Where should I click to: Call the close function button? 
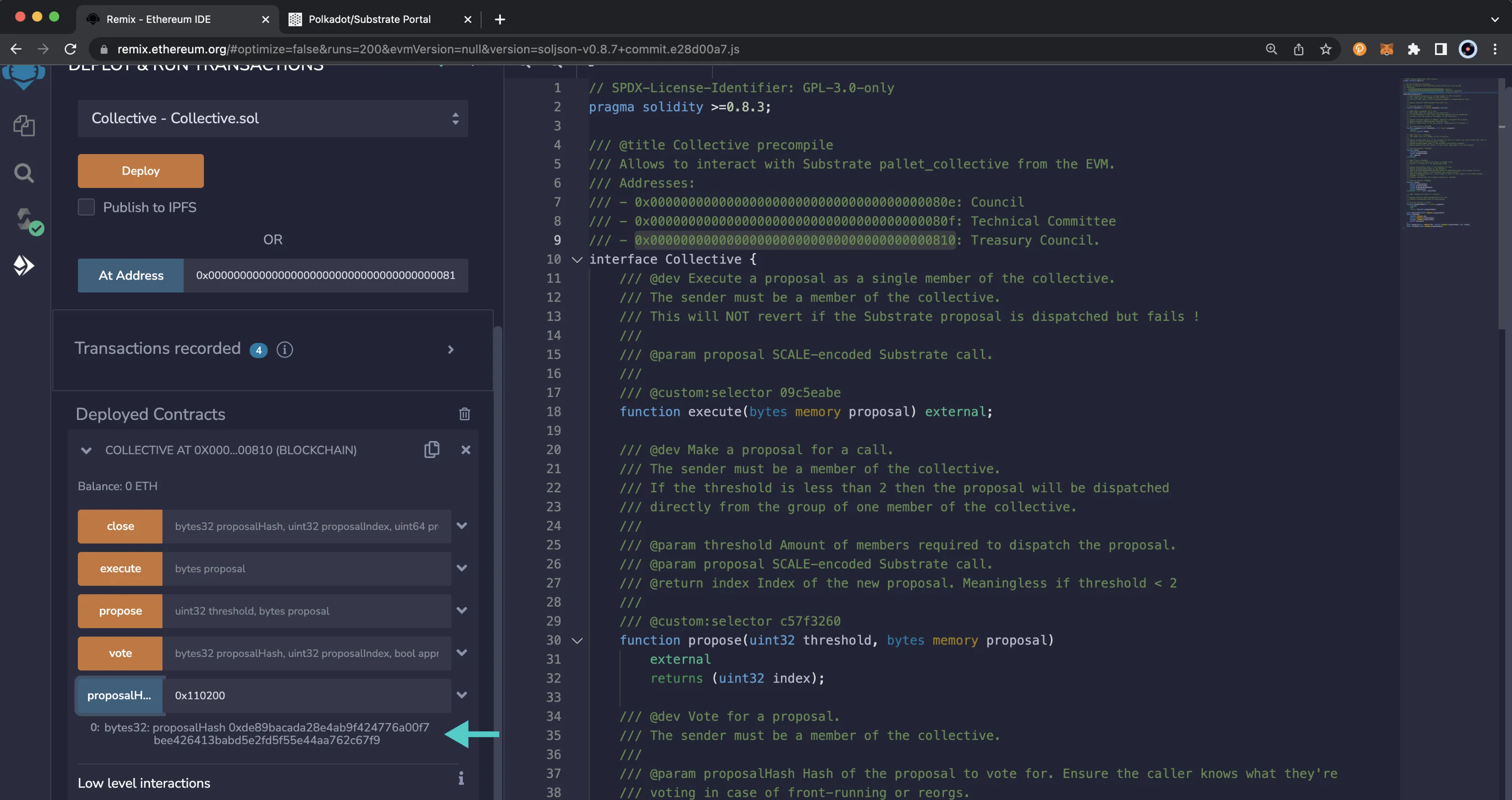(x=121, y=526)
